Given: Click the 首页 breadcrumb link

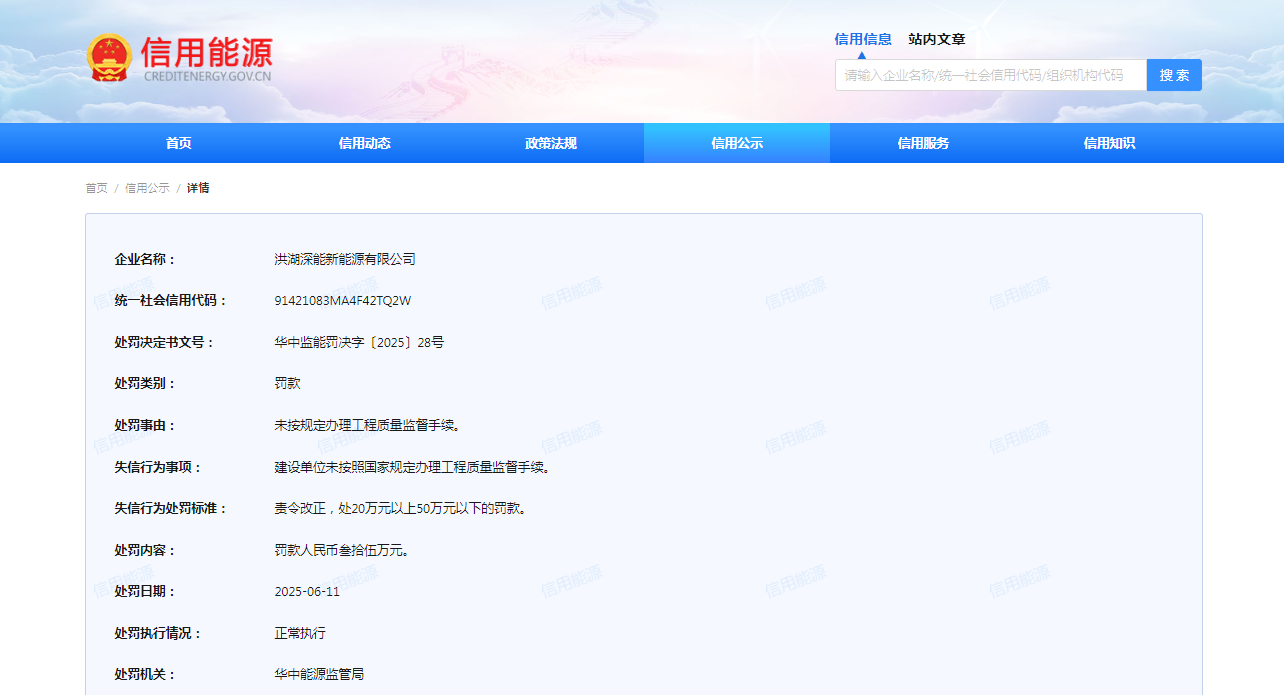Looking at the screenshot, I should [96, 188].
